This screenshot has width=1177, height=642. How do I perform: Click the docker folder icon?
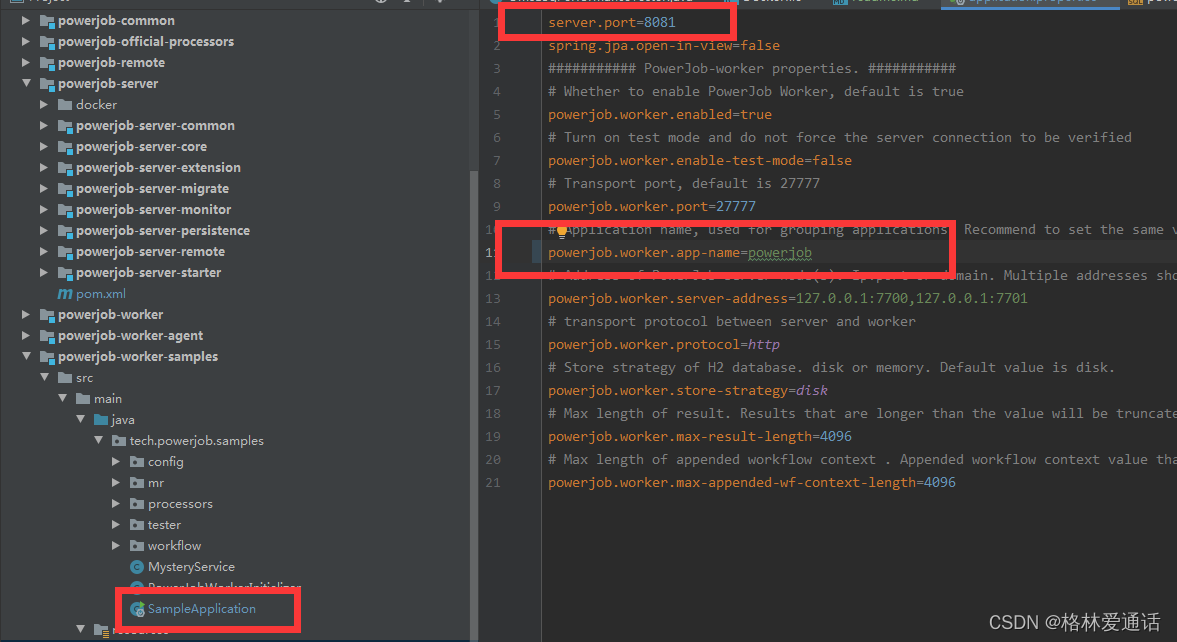click(x=65, y=105)
